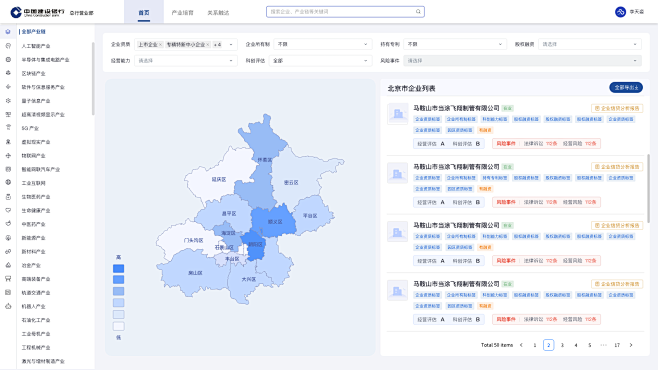This screenshot has height=370, width=658.
Task: Select 石油化工产业 in the sidebar
Action: point(36,320)
